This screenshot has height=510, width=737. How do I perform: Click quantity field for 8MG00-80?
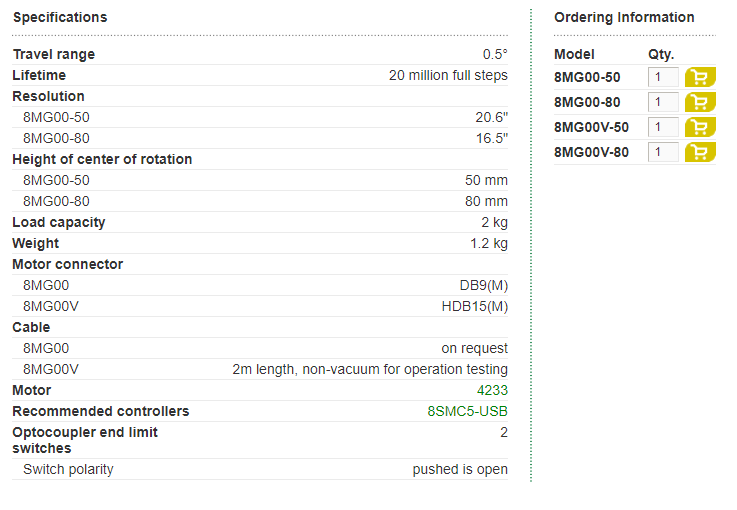(x=663, y=102)
